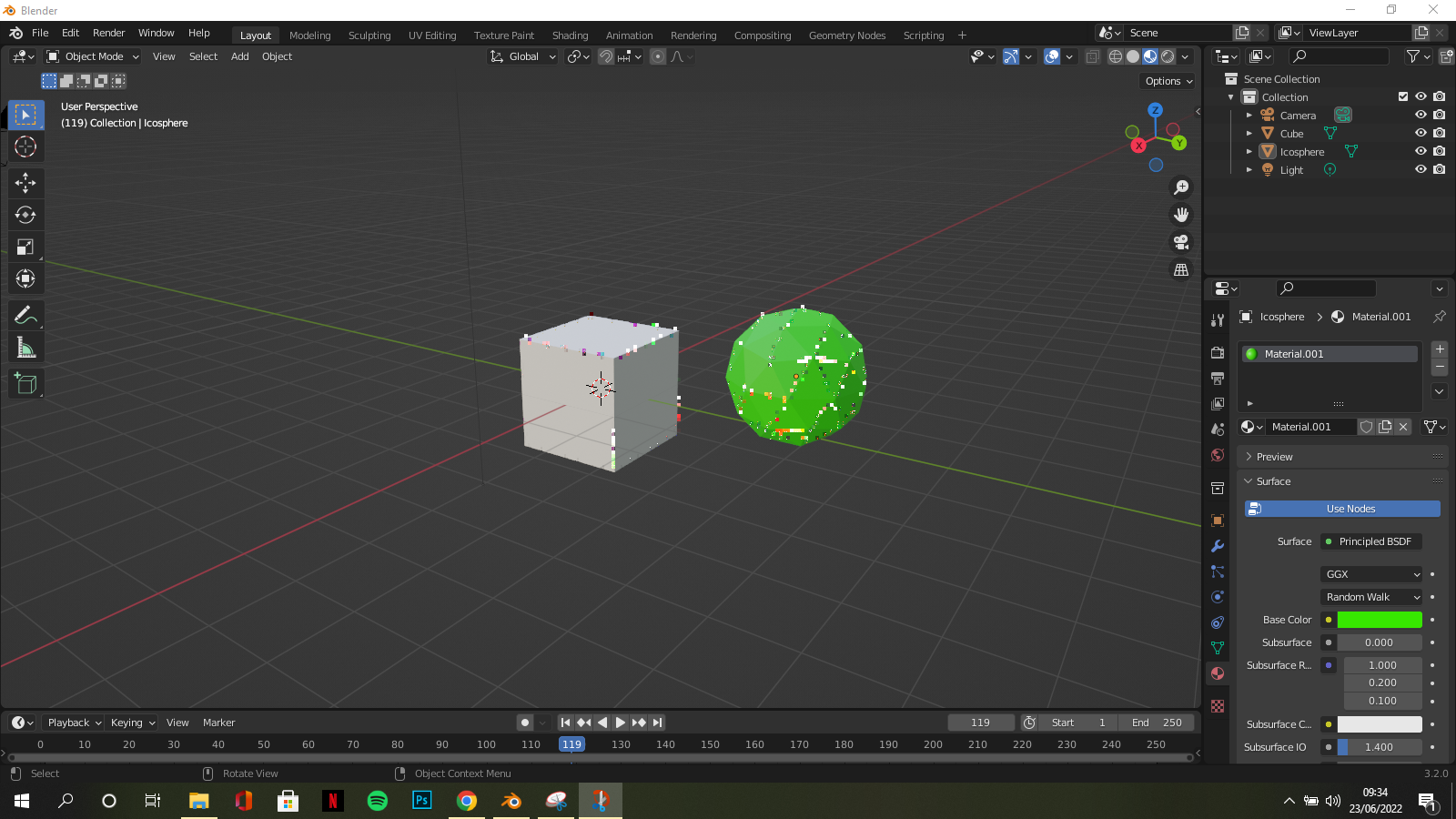Open the World properties tab icon
Screen dimensions: 1456x819
point(1218,455)
